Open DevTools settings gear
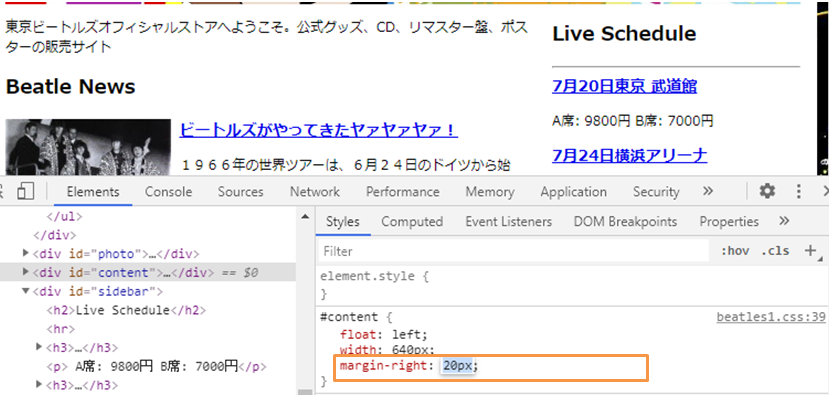Screen dimensions: 829x397 pyautogui.click(x=767, y=191)
